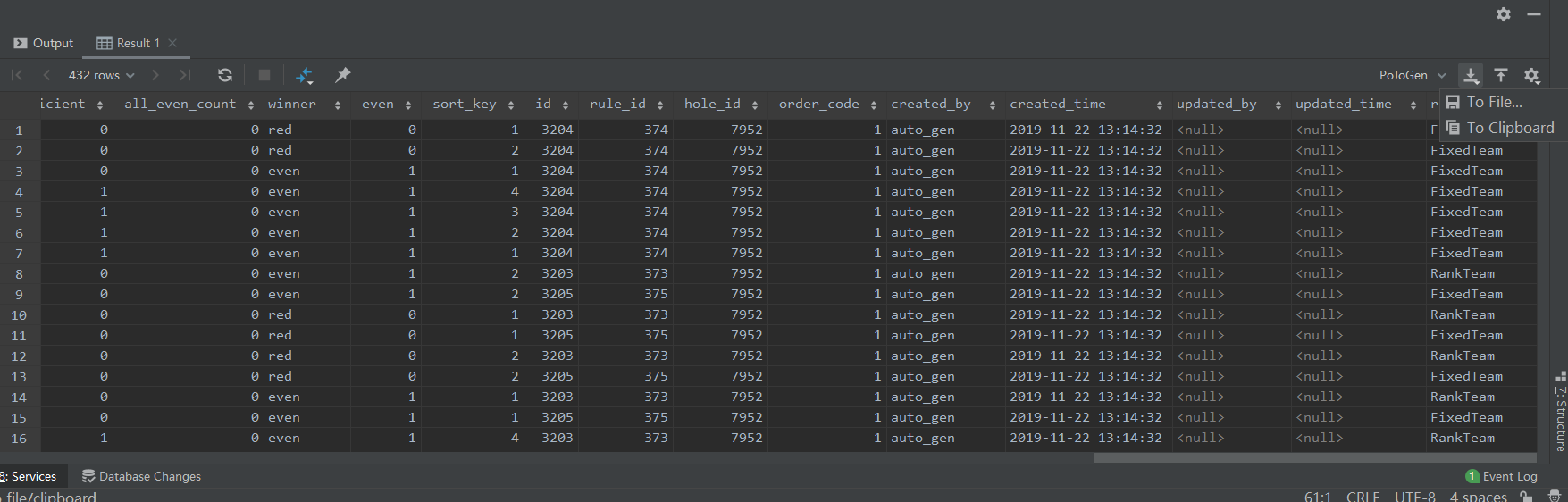Sort by the sort_key column arrows
Screen dimensions: 1568x502
511,105
